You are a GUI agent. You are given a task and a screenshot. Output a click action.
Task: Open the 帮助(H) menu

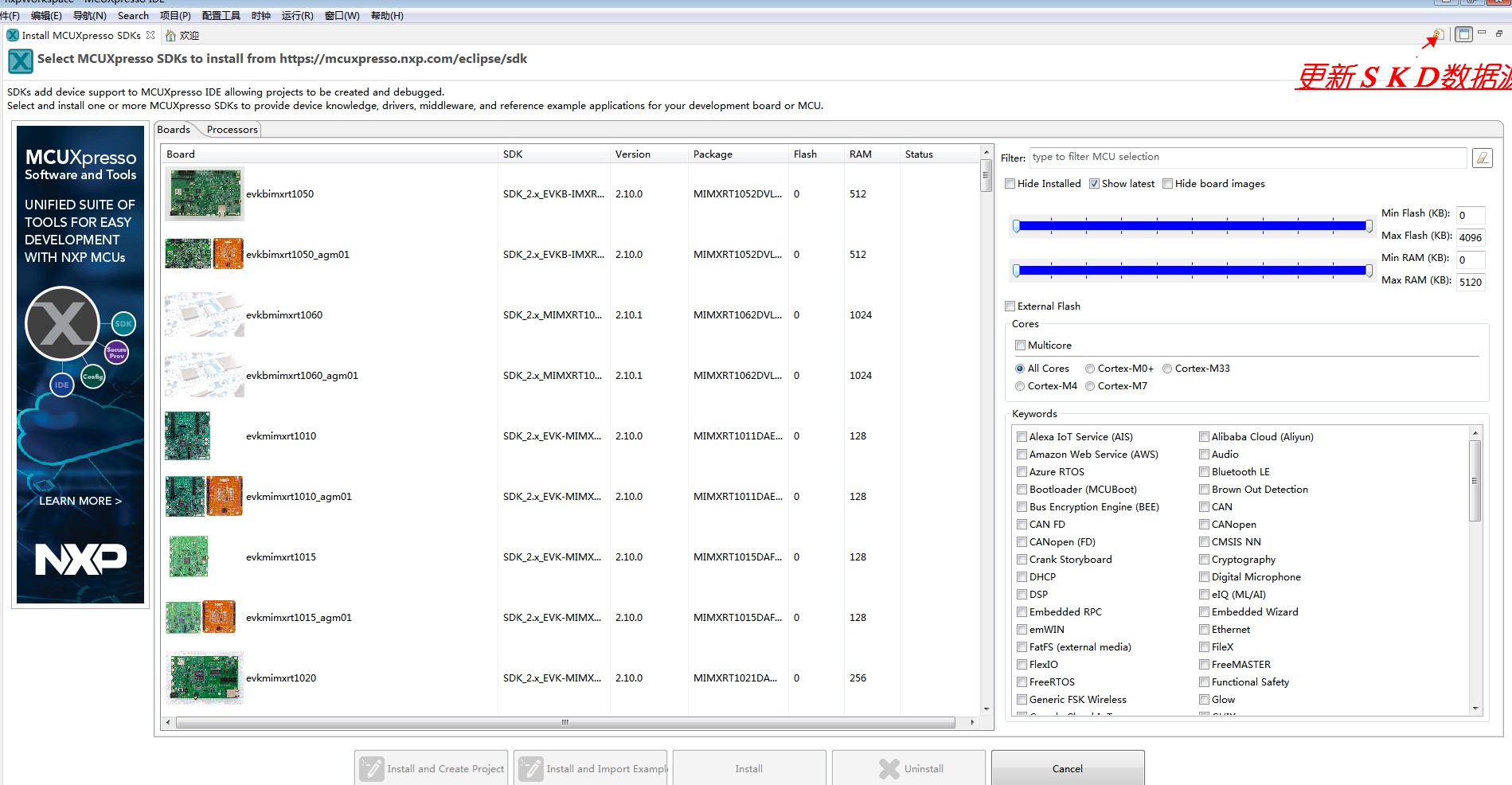click(x=387, y=15)
